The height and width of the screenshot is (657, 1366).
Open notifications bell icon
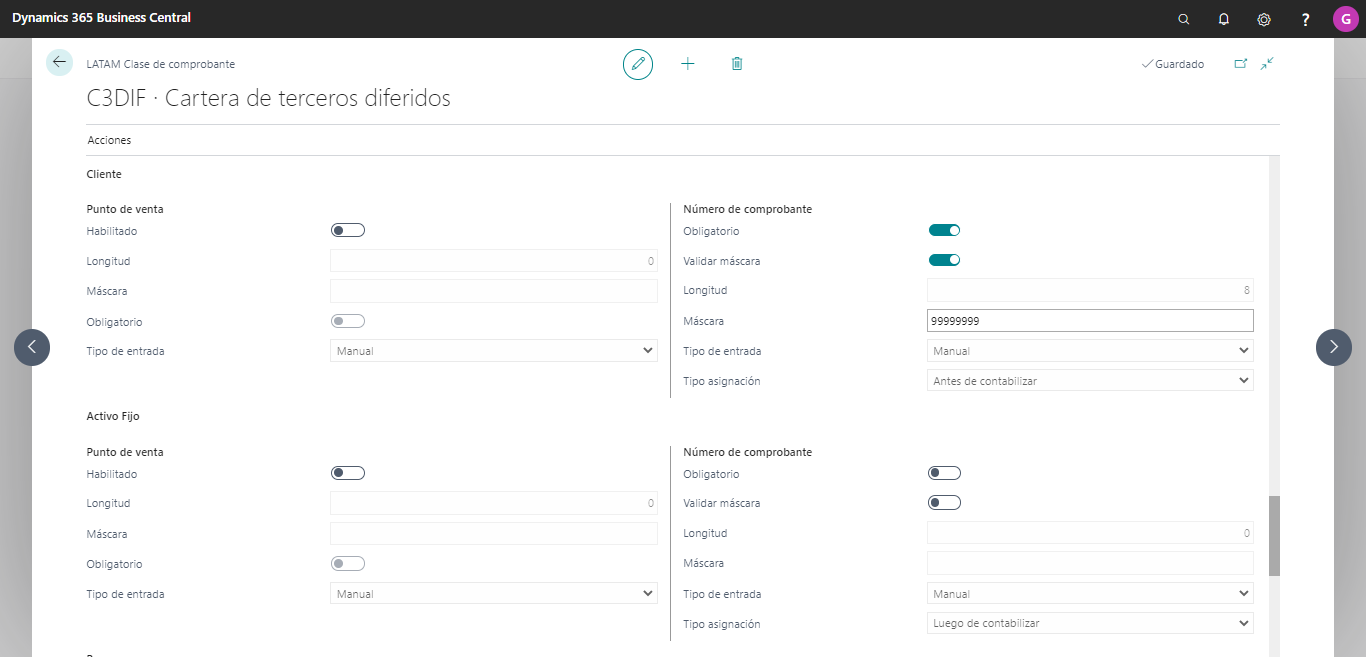1223,19
